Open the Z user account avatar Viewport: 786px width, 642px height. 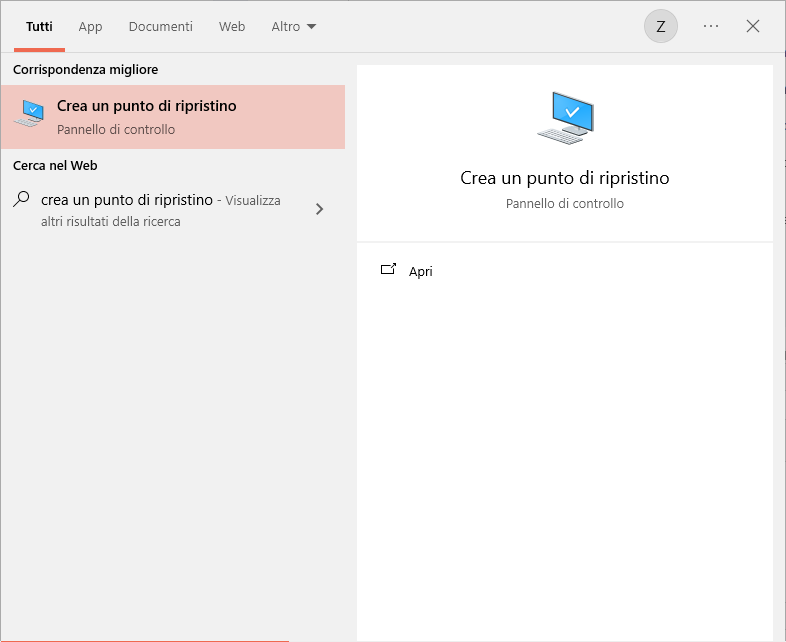pyautogui.click(x=660, y=27)
